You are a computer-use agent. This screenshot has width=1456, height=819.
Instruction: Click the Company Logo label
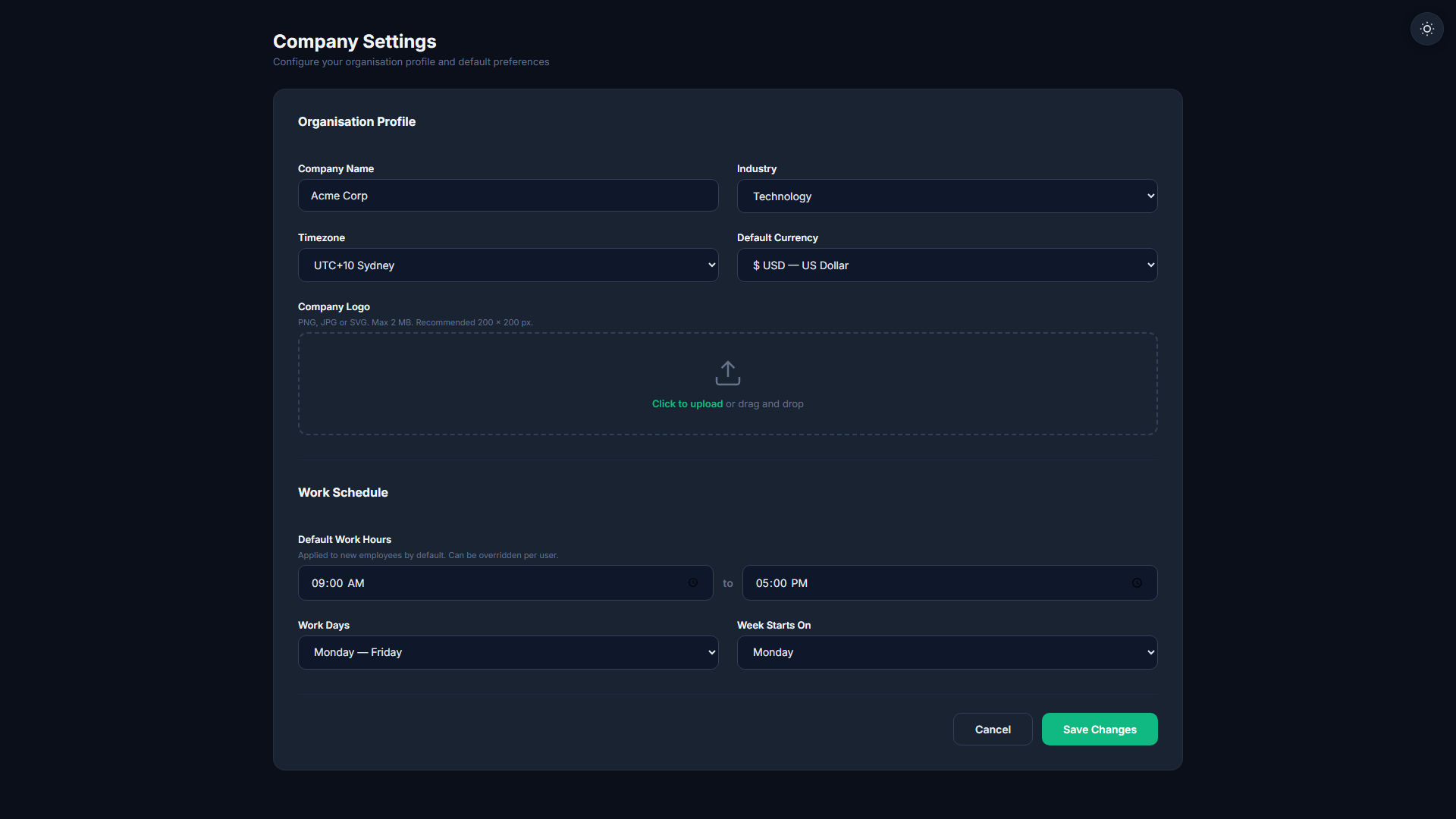coord(334,307)
